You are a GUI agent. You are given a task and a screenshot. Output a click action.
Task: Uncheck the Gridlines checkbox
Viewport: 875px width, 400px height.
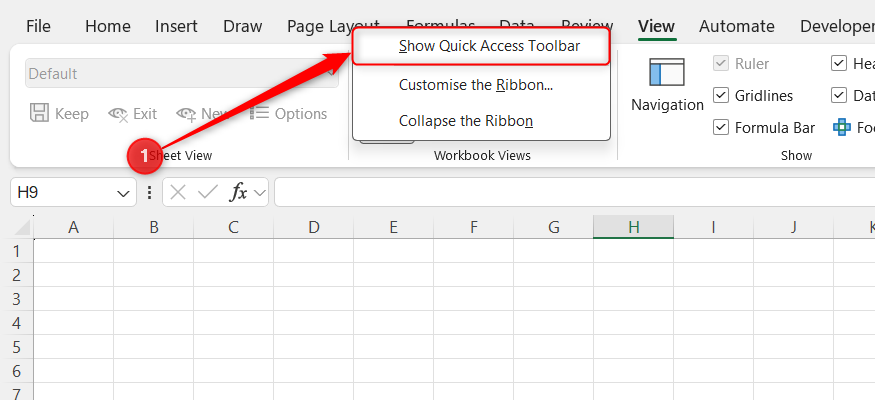pyautogui.click(x=722, y=95)
